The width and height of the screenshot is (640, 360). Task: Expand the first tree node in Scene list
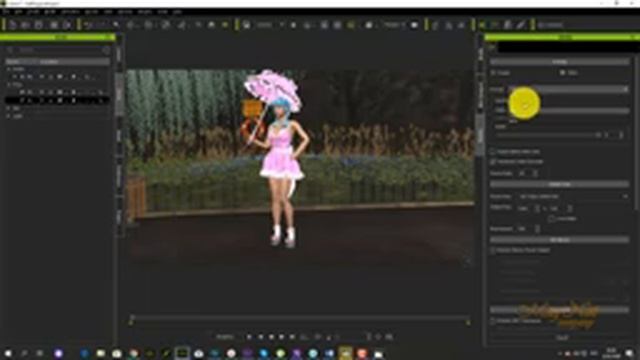(x=8, y=69)
